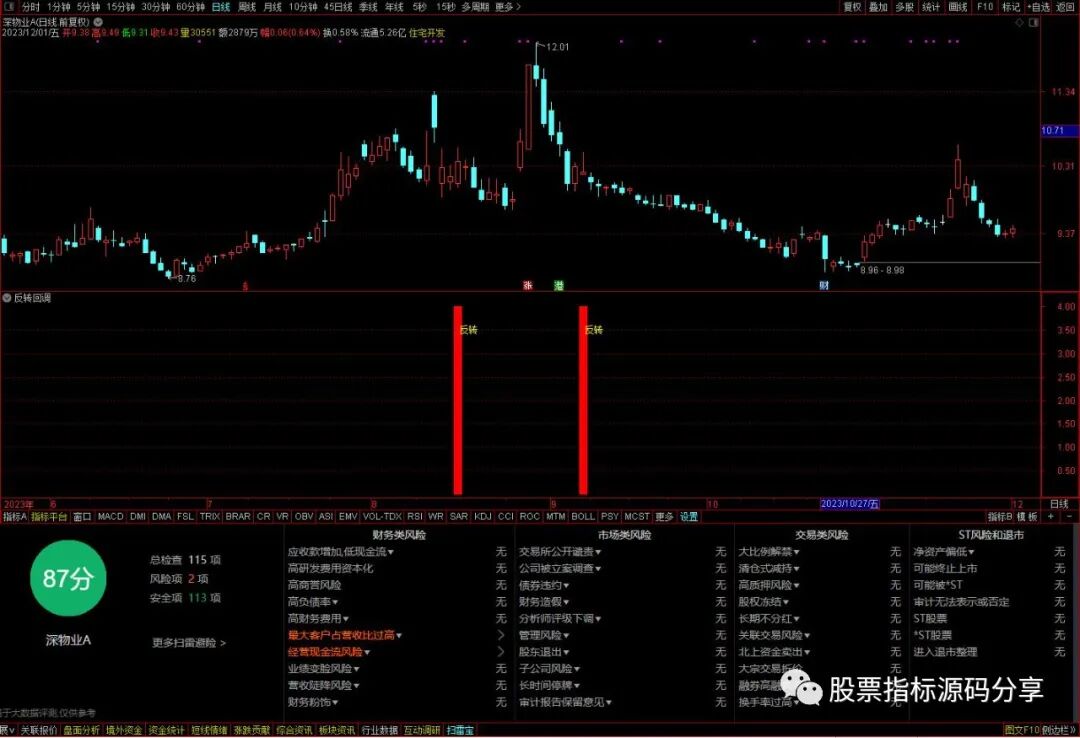Select the 日线 period tab
This screenshot has height=738, width=1080.
click(x=220, y=7)
